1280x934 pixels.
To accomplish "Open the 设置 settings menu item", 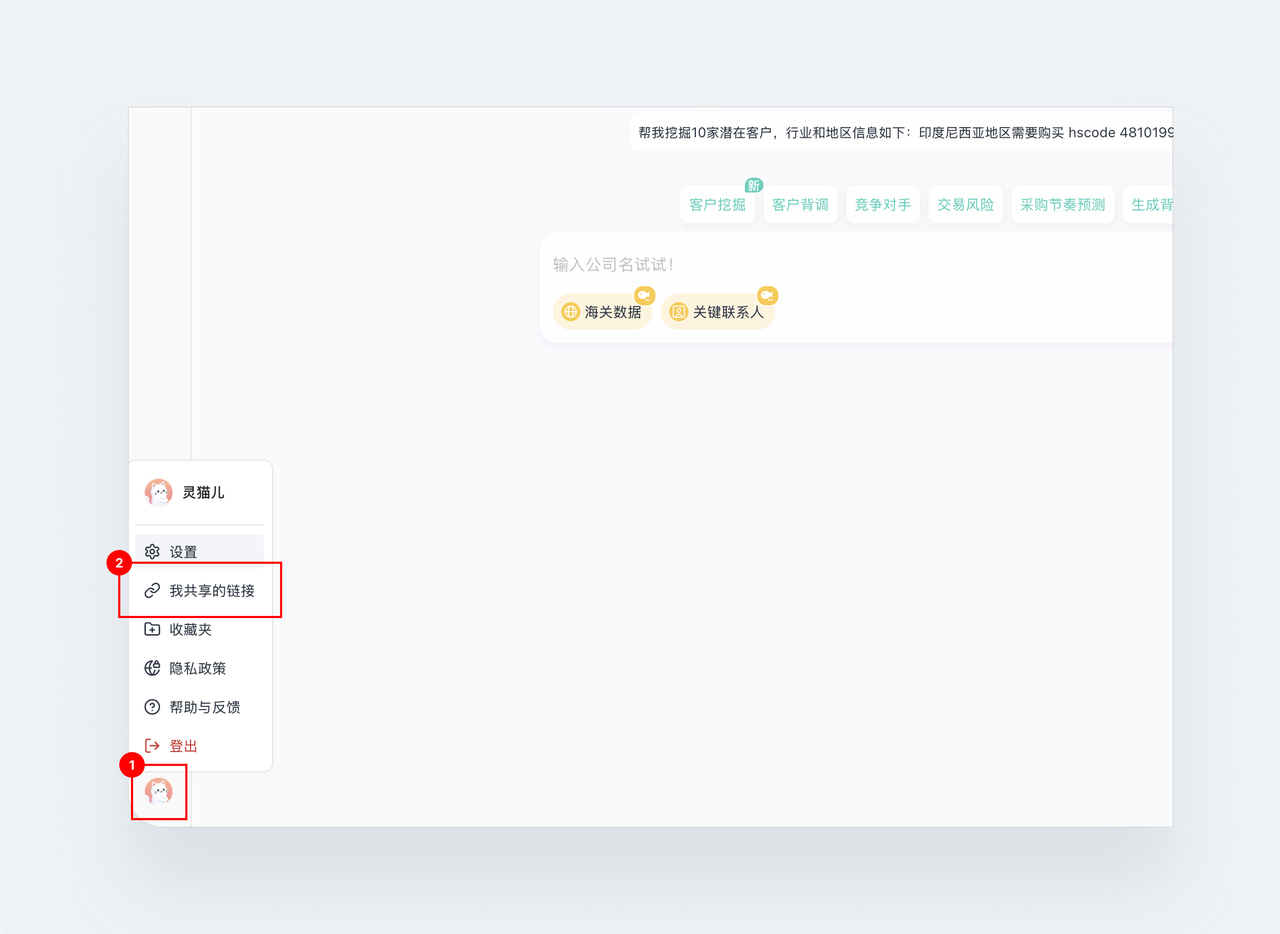I will (x=199, y=552).
